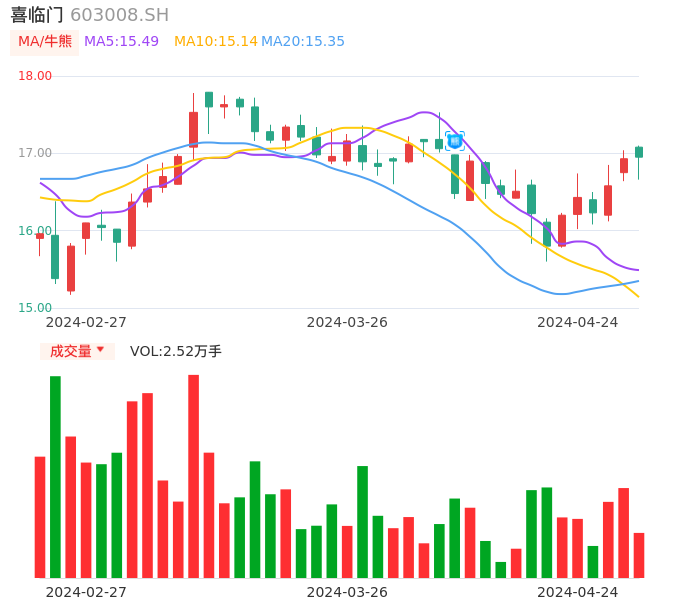686x606 pixels.
Task: Click the 15.00 price axis label
Action: [35, 308]
